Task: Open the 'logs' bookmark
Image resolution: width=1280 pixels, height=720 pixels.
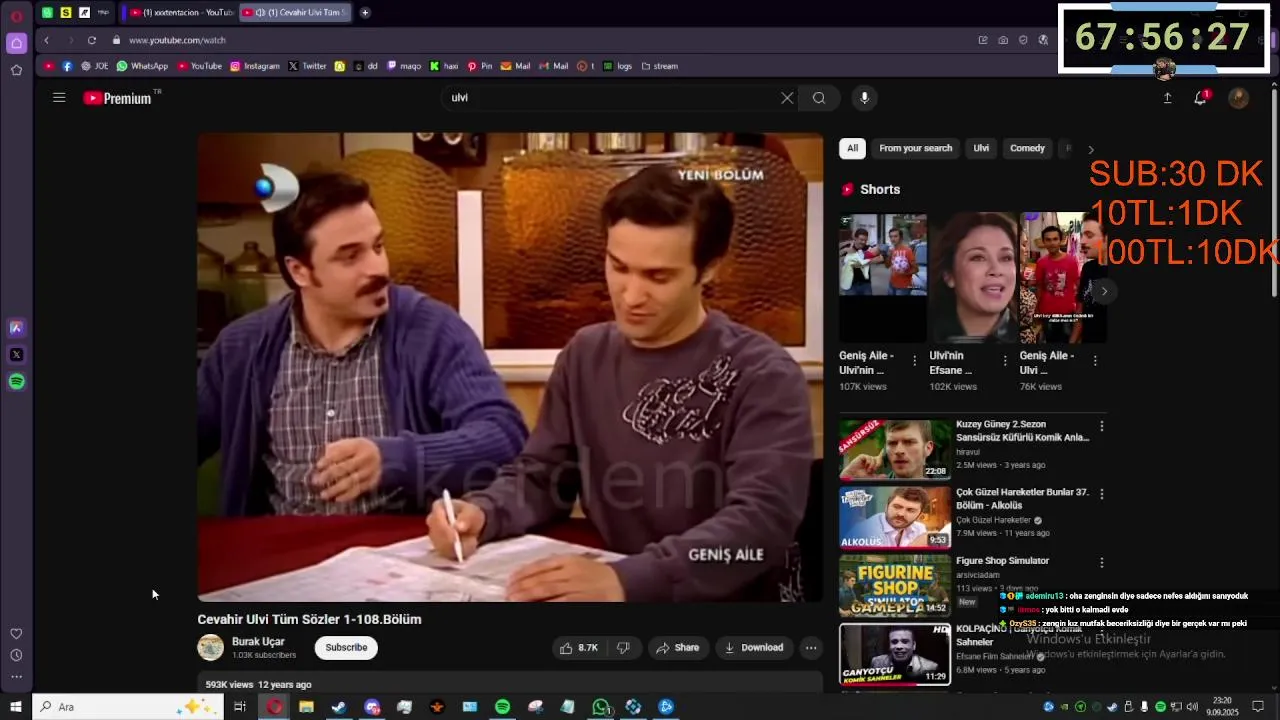Action: pos(618,66)
